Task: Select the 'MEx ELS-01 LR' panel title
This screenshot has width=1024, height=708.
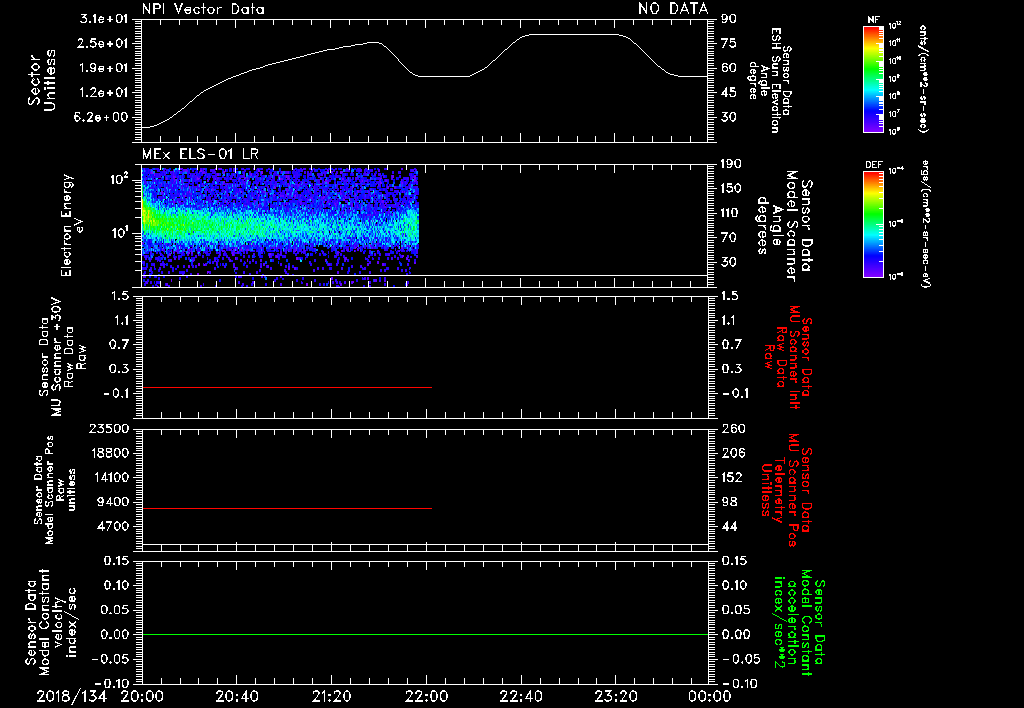Action: click(200, 154)
